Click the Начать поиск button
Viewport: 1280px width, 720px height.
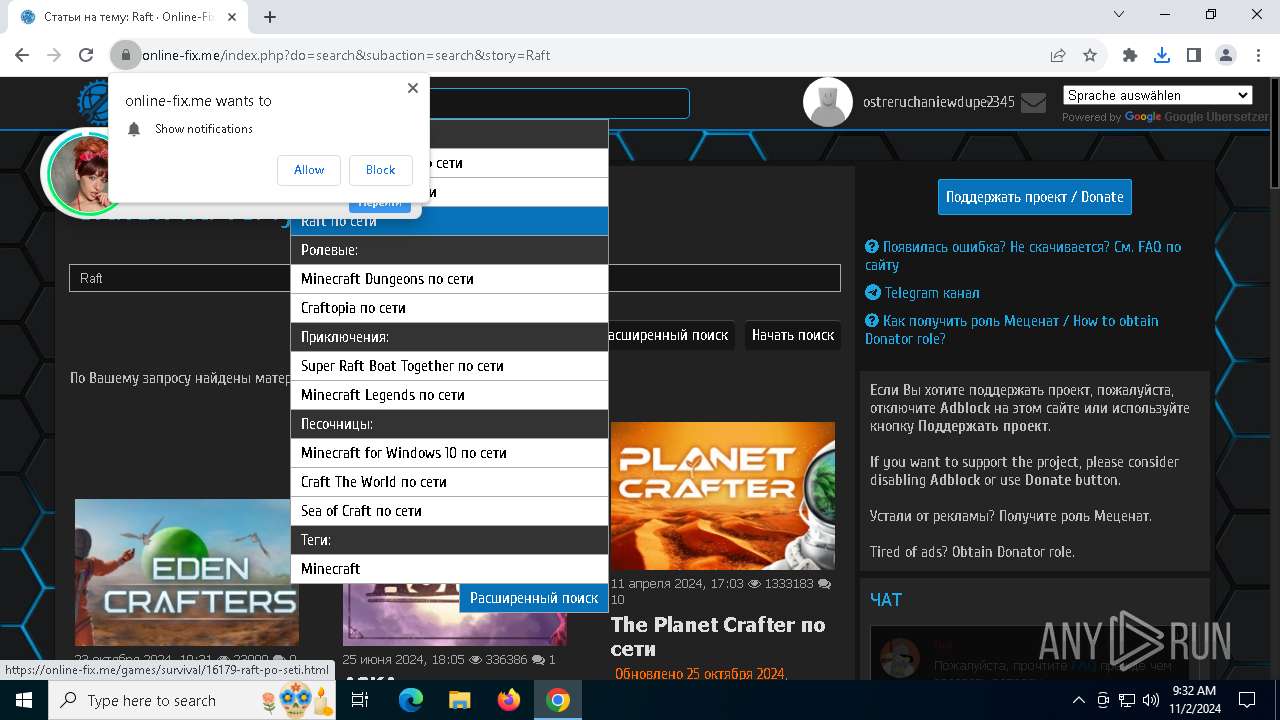point(793,336)
